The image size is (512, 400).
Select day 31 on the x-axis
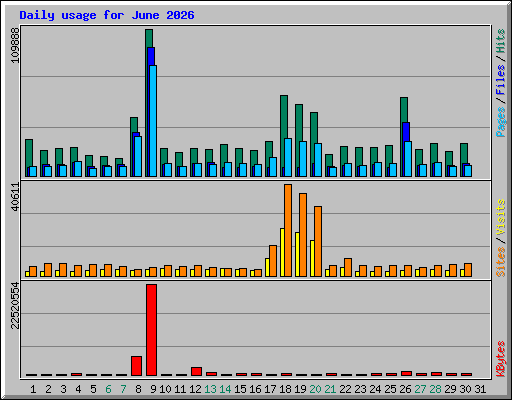[x=480, y=389]
